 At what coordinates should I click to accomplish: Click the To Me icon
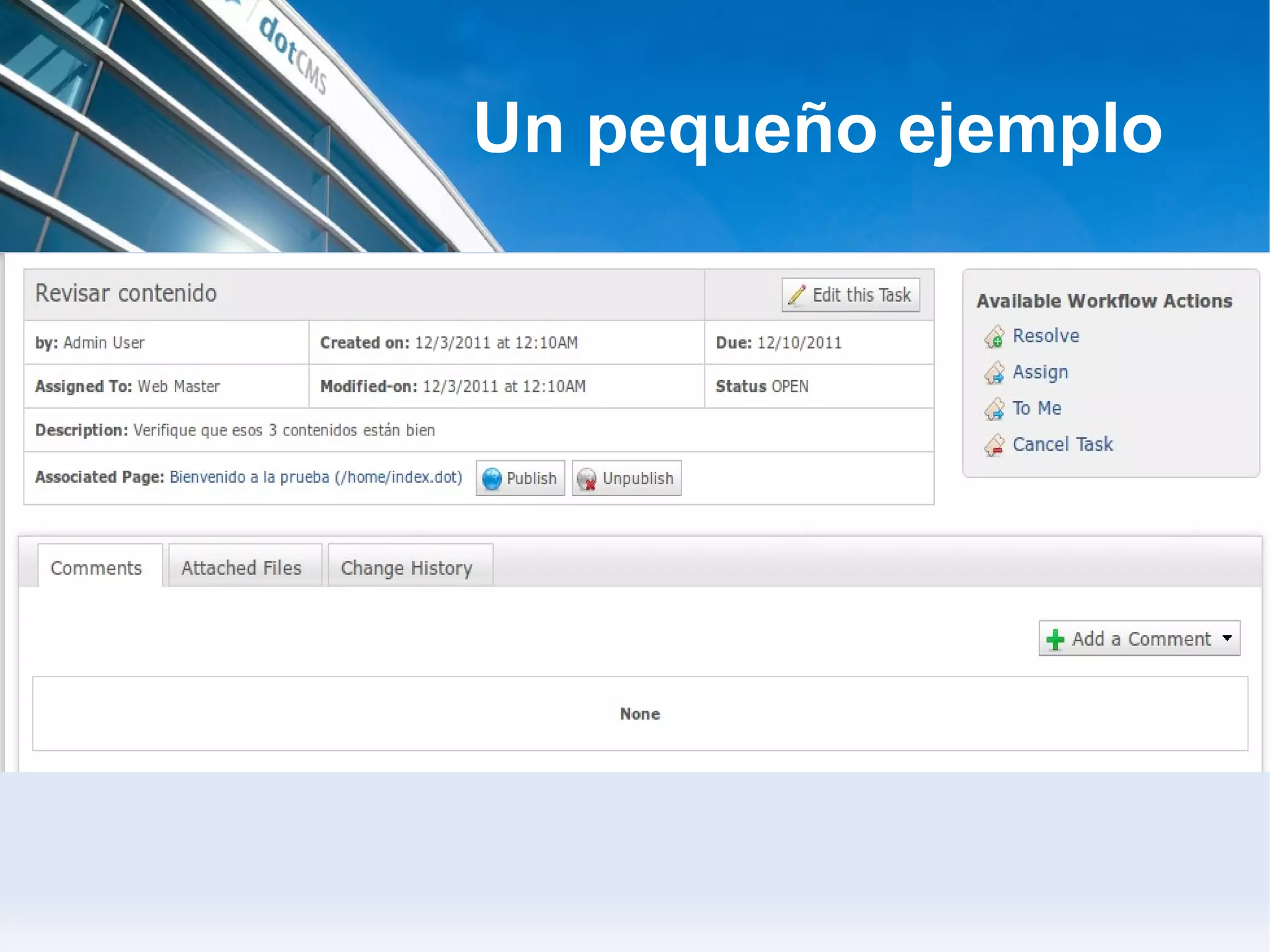(x=994, y=409)
